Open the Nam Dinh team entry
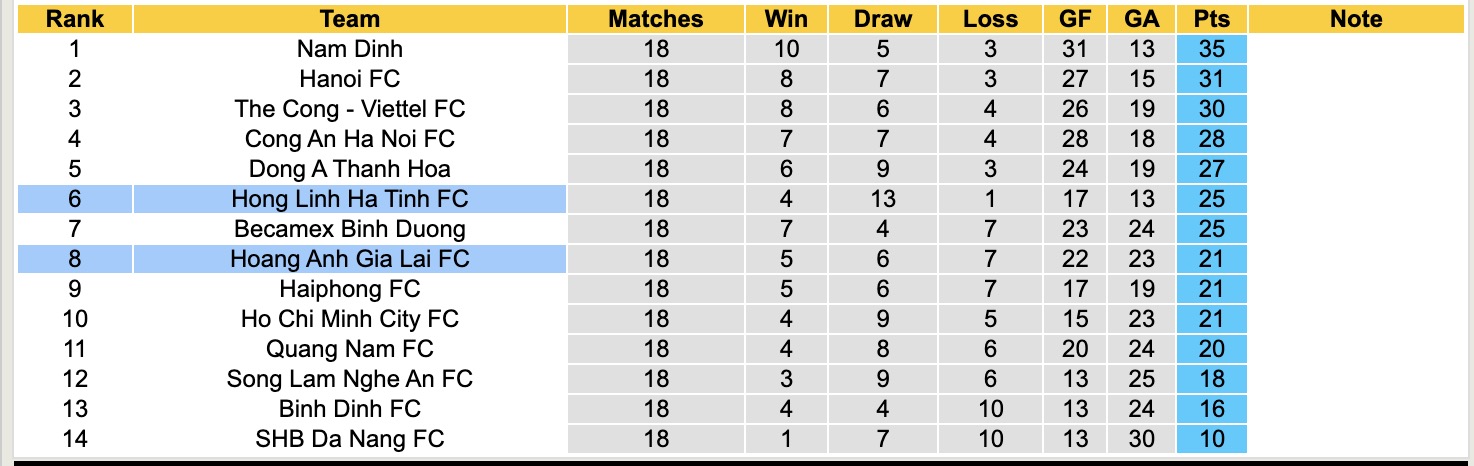This screenshot has height=466, width=1474. click(350, 49)
